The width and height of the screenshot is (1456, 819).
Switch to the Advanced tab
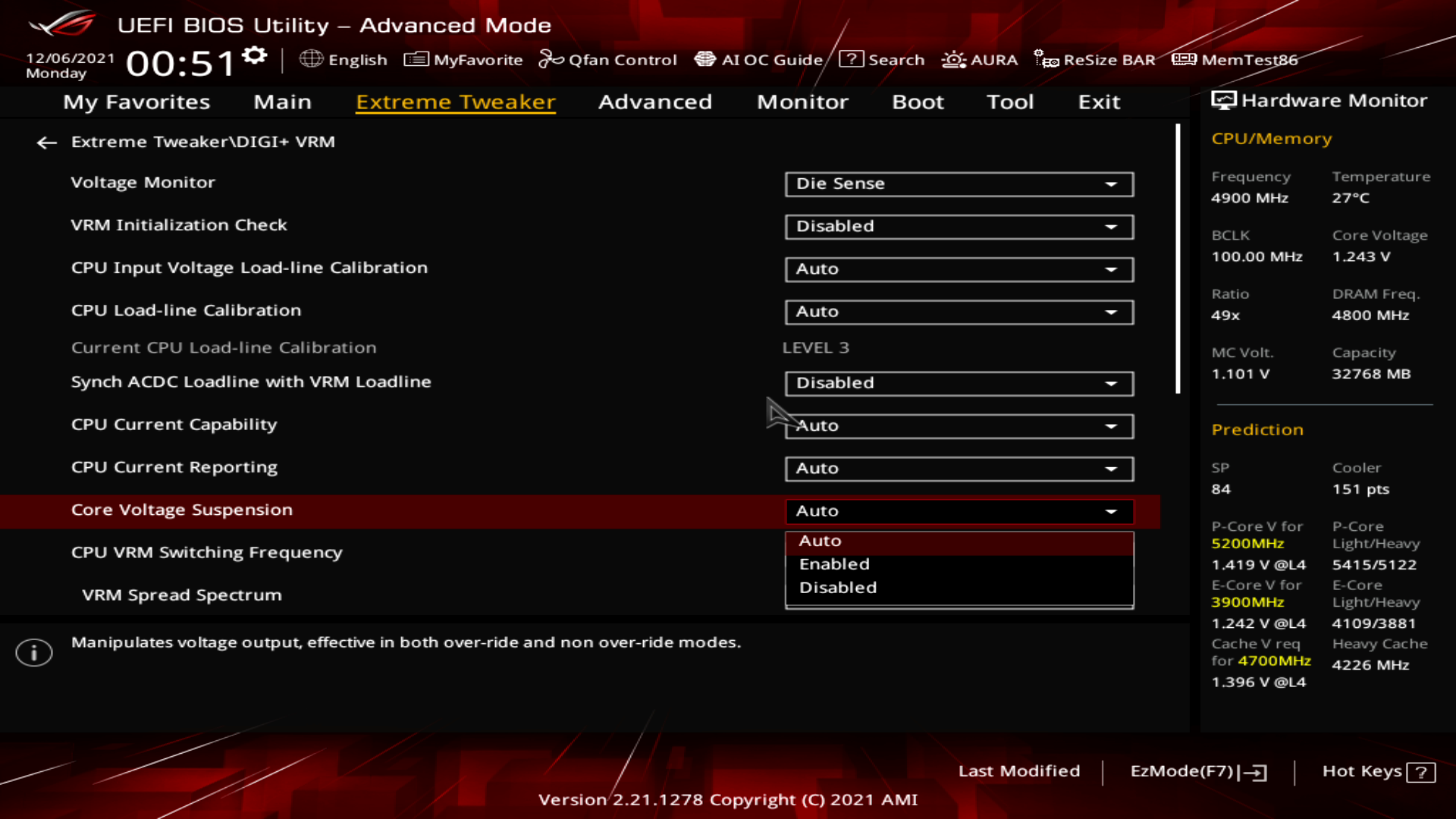654,102
